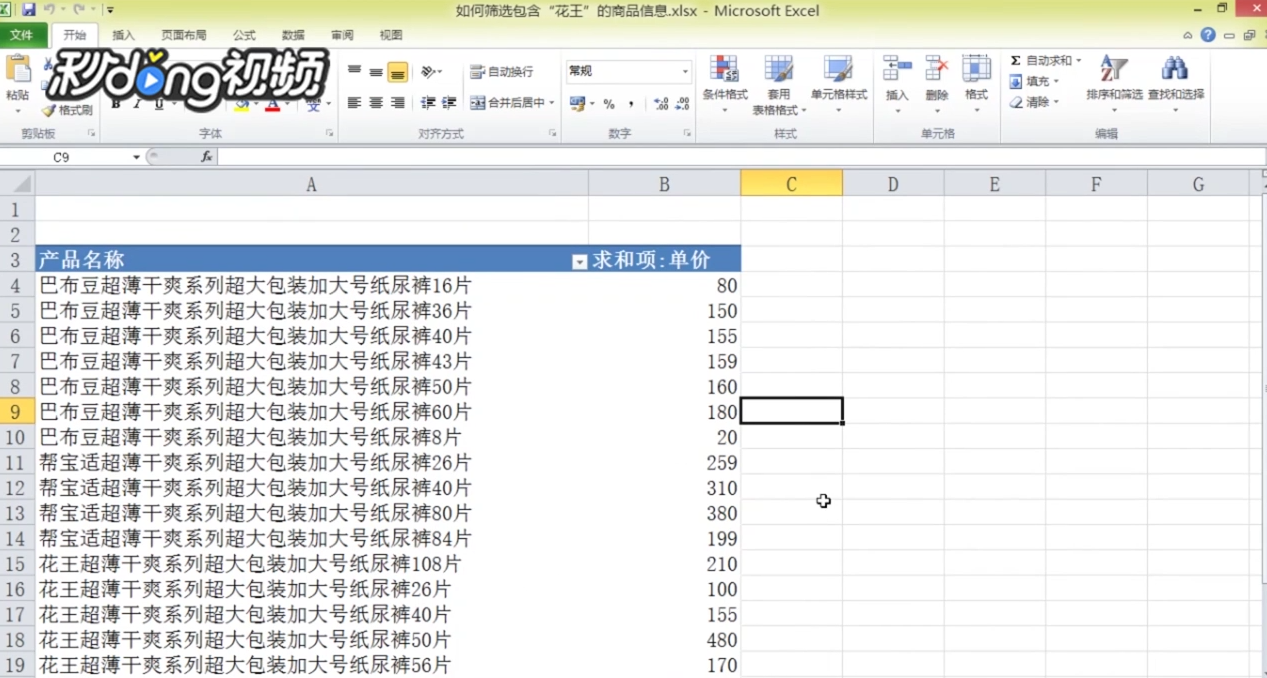The image size is (1267, 678).
Task: Open AutoSum dropdown arrow
Action: tap(1079, 61)
